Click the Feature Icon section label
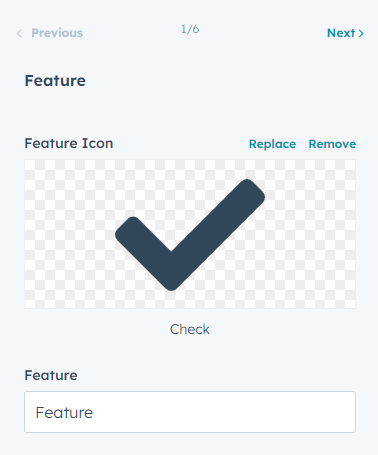This screenshot has width=378, height=455. 69,143
